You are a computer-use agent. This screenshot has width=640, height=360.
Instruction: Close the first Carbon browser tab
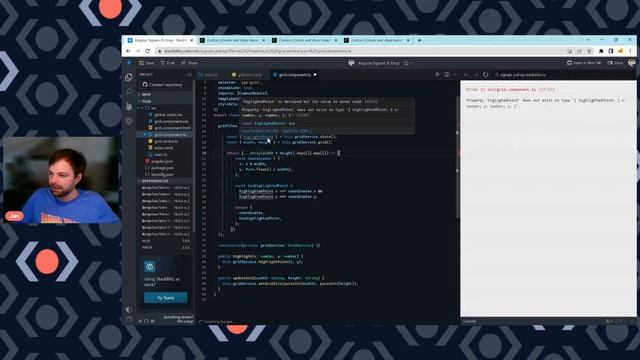point(264,40)
